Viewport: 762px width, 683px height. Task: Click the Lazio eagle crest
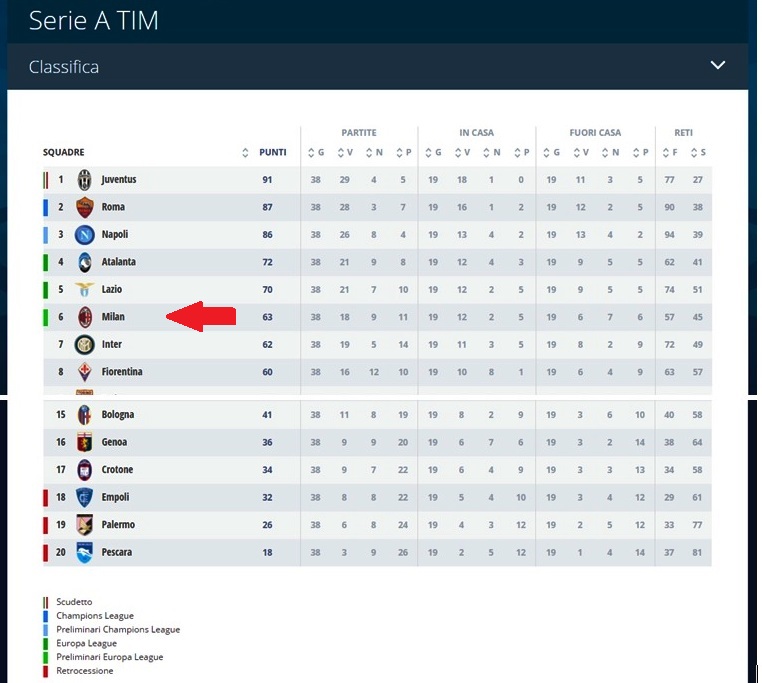tap(84, 290)
